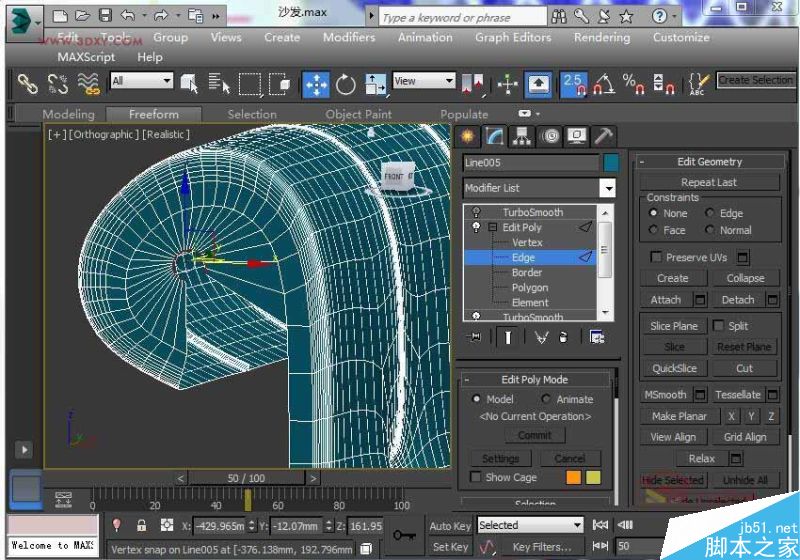Viewport: 800px width, 560px height.
Task: Redo the last action
Action: pyautogui.click(x=161, y=16)
